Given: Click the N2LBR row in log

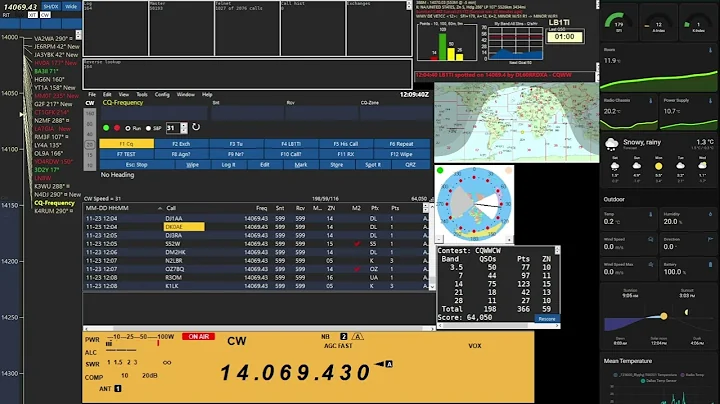Looking at the screenshot, I should click(x=256, y=261).
